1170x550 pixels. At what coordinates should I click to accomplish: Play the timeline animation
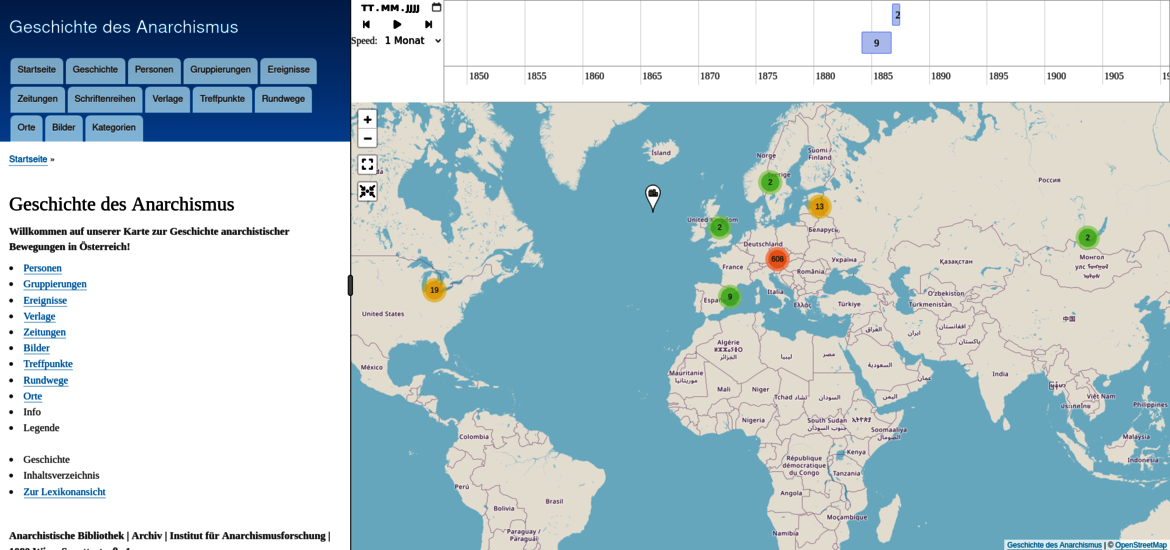(397, 24)
